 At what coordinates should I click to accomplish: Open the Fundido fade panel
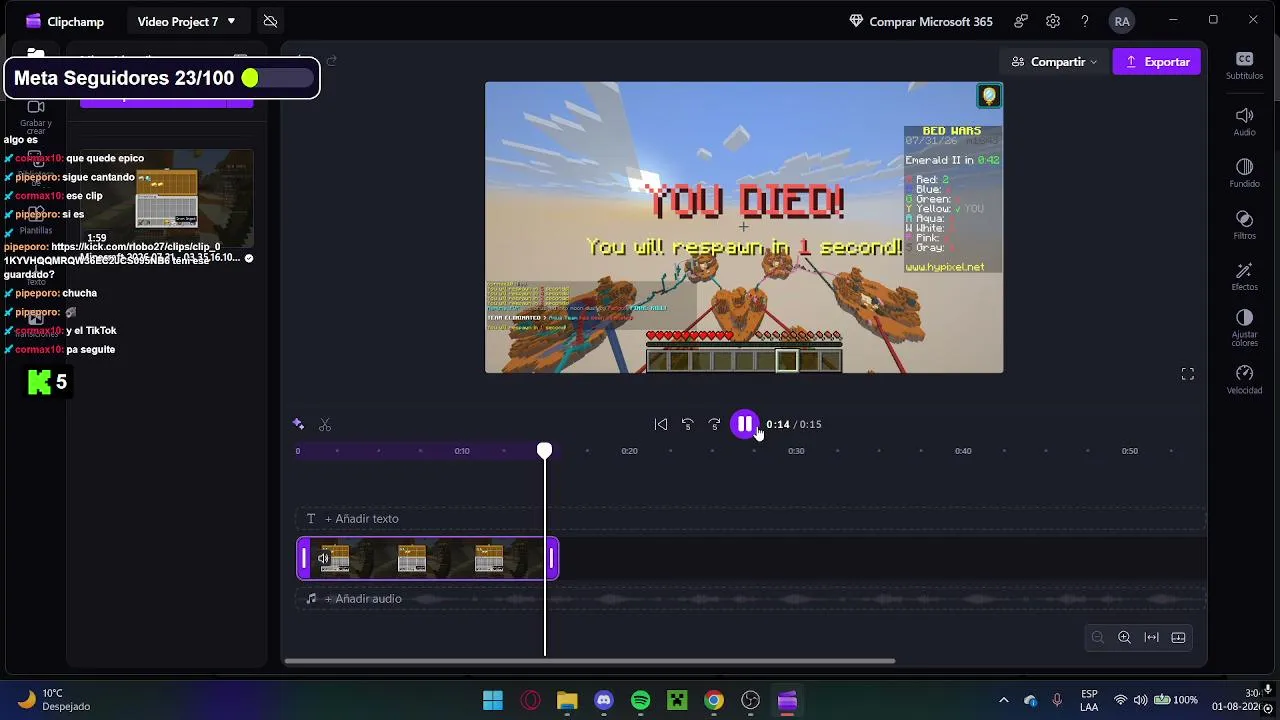[x=1245, y=173]
